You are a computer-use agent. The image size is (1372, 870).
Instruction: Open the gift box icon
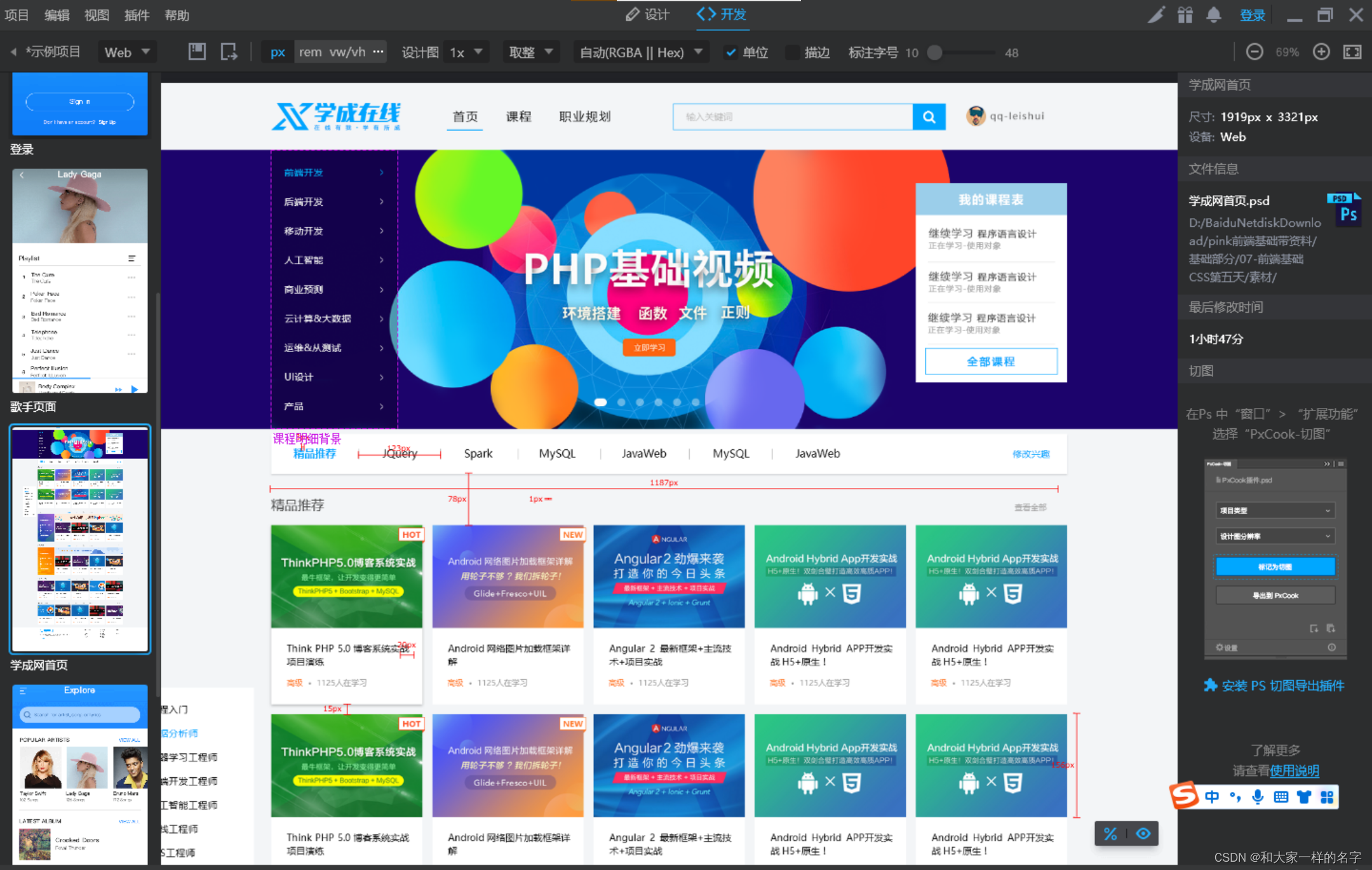point(1185,15)
